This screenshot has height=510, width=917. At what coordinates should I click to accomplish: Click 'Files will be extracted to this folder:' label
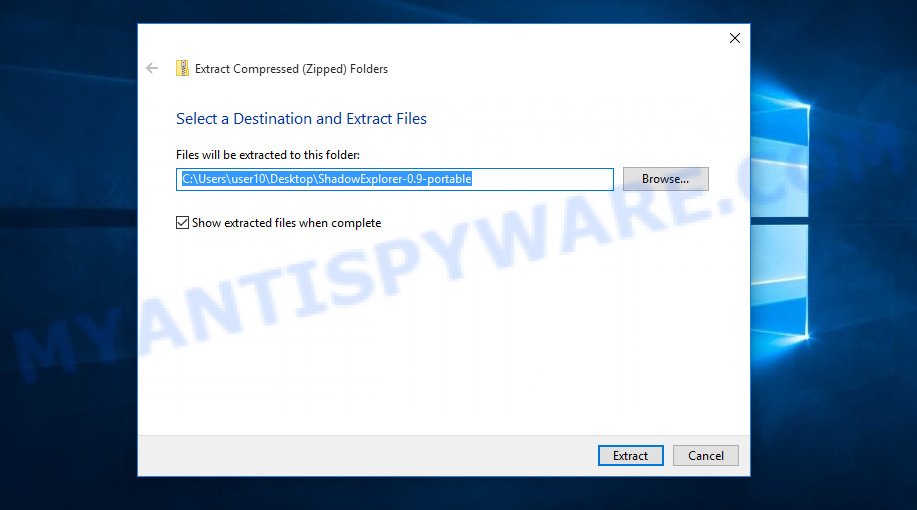coord(268,155)
